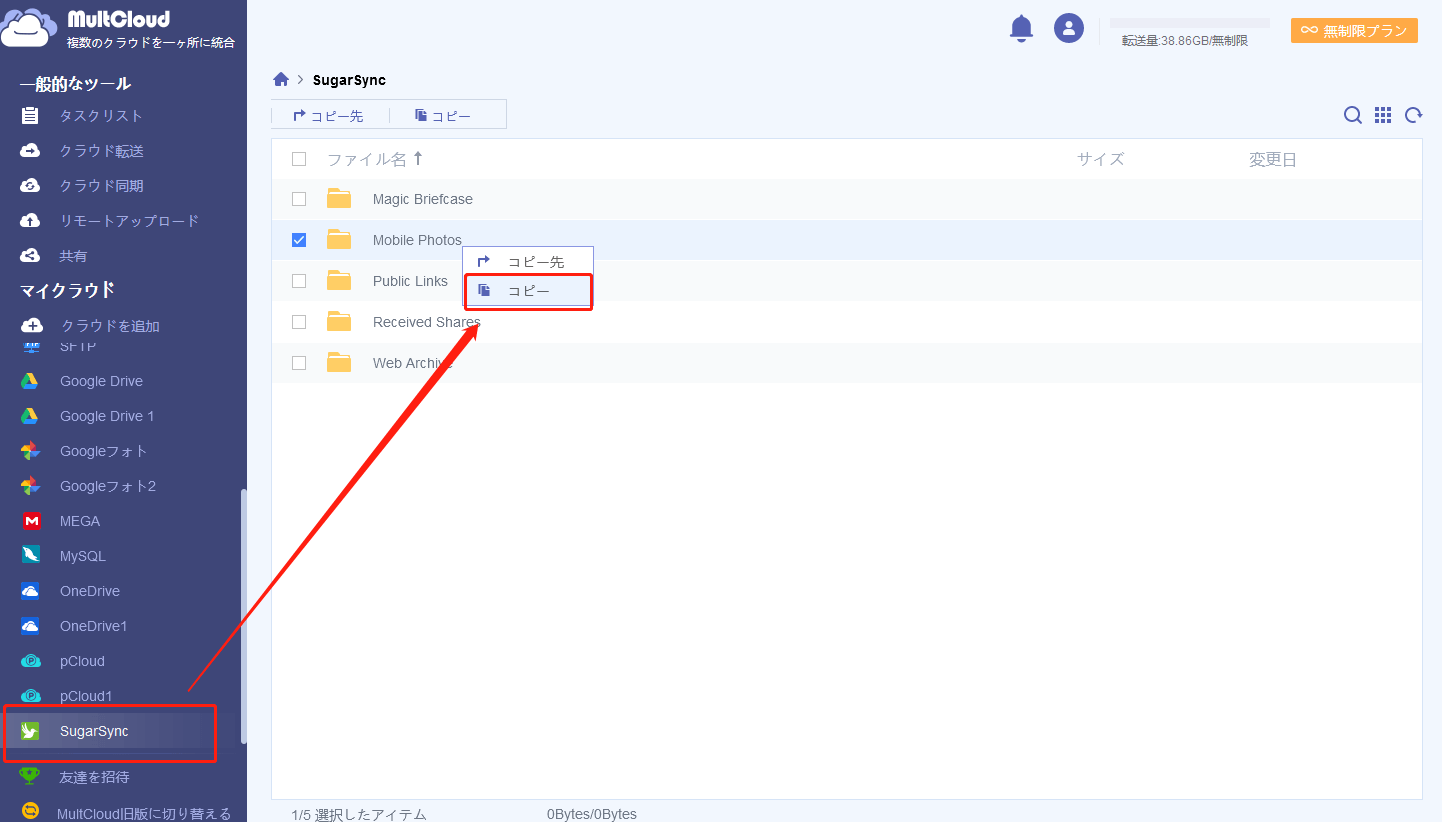Open タスクリスト in the sidebar
The height and width of the screenshot is (822, 1442).
(x=101, y=116)
